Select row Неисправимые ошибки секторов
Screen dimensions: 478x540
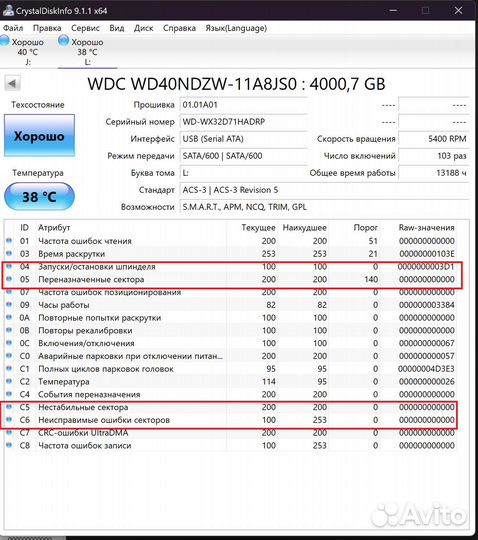(231, 419)
